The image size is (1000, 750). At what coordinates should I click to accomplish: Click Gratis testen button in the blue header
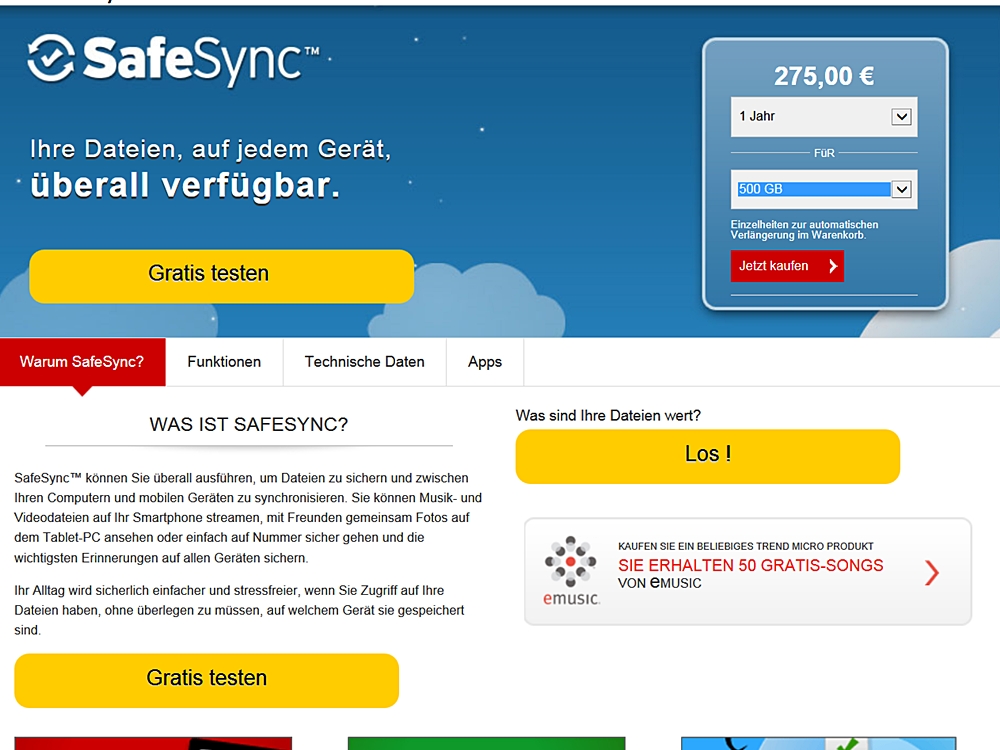coord(221,276)
